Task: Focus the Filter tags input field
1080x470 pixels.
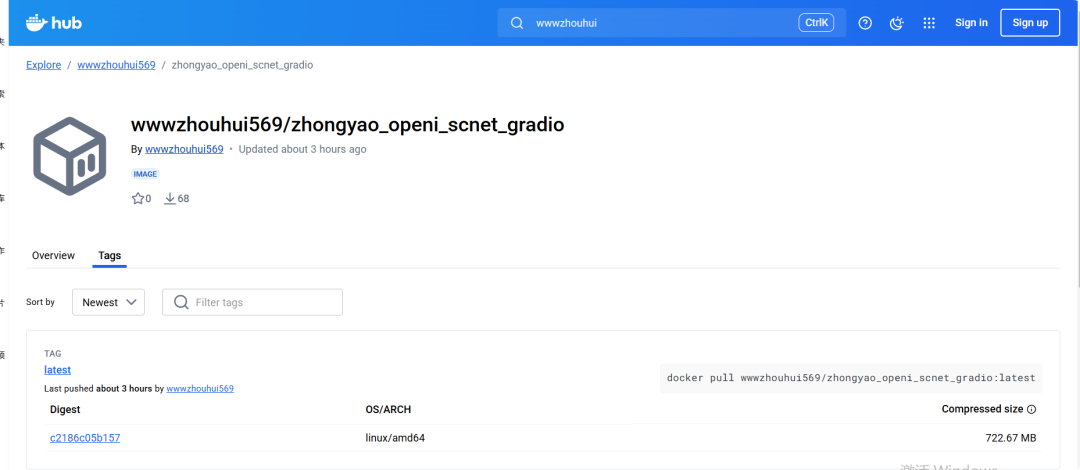Action: [252, 303]
